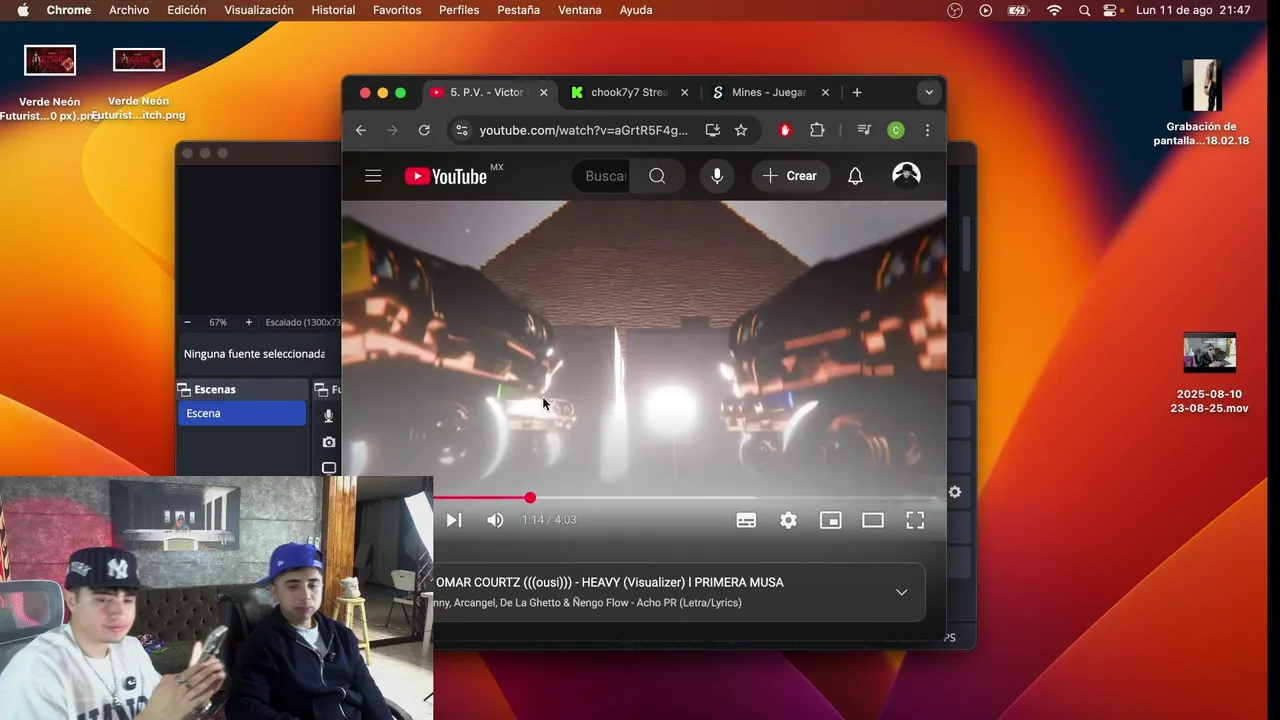Open Spotlight search in menu bar
The height and width of the screenshot is (720, 1280).
(1084, 10)
